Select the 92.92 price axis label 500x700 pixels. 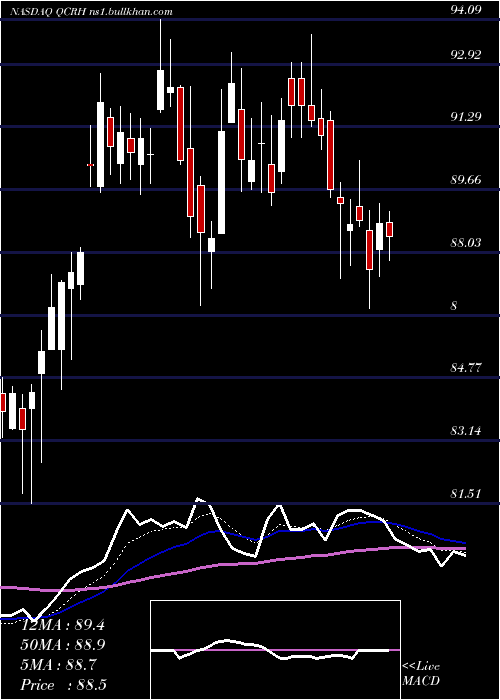coord(466,55)
